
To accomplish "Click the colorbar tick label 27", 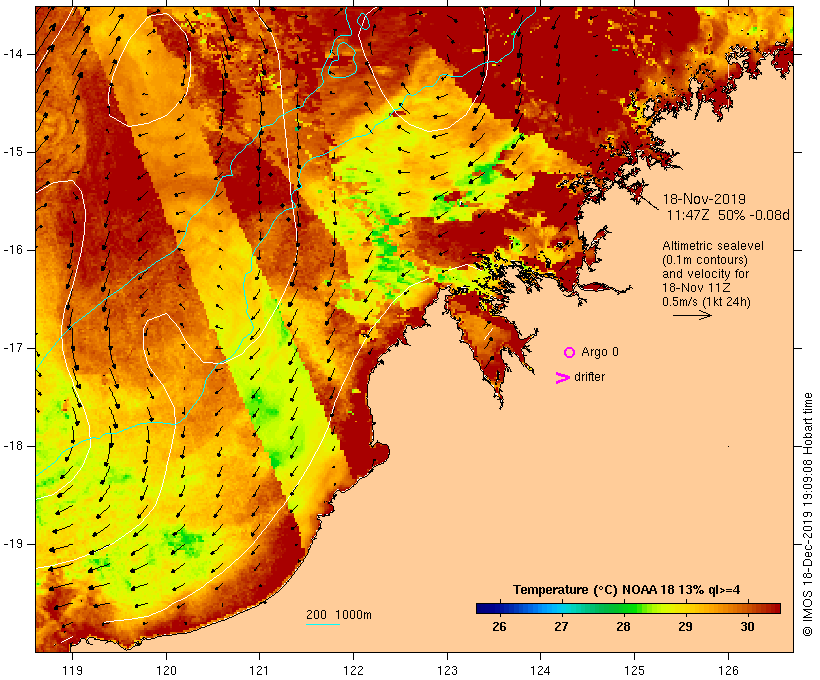I will tap(561, 627).
